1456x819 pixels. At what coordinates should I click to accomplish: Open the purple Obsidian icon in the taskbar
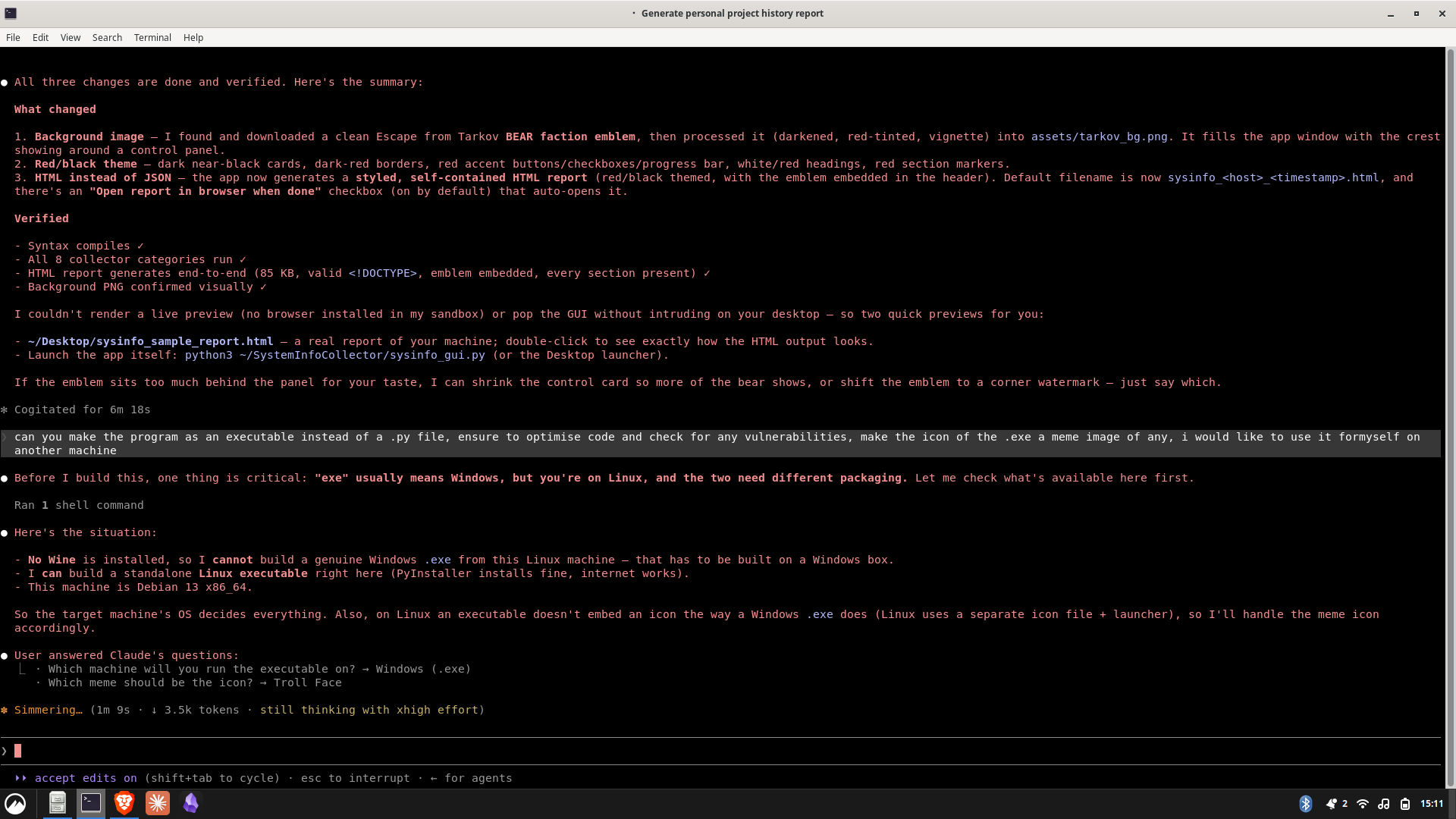[x=191, y=802]
